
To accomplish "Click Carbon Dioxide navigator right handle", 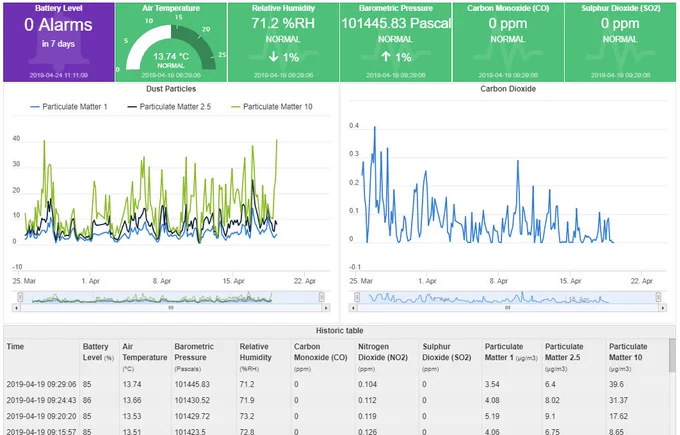I will point(658,297).
